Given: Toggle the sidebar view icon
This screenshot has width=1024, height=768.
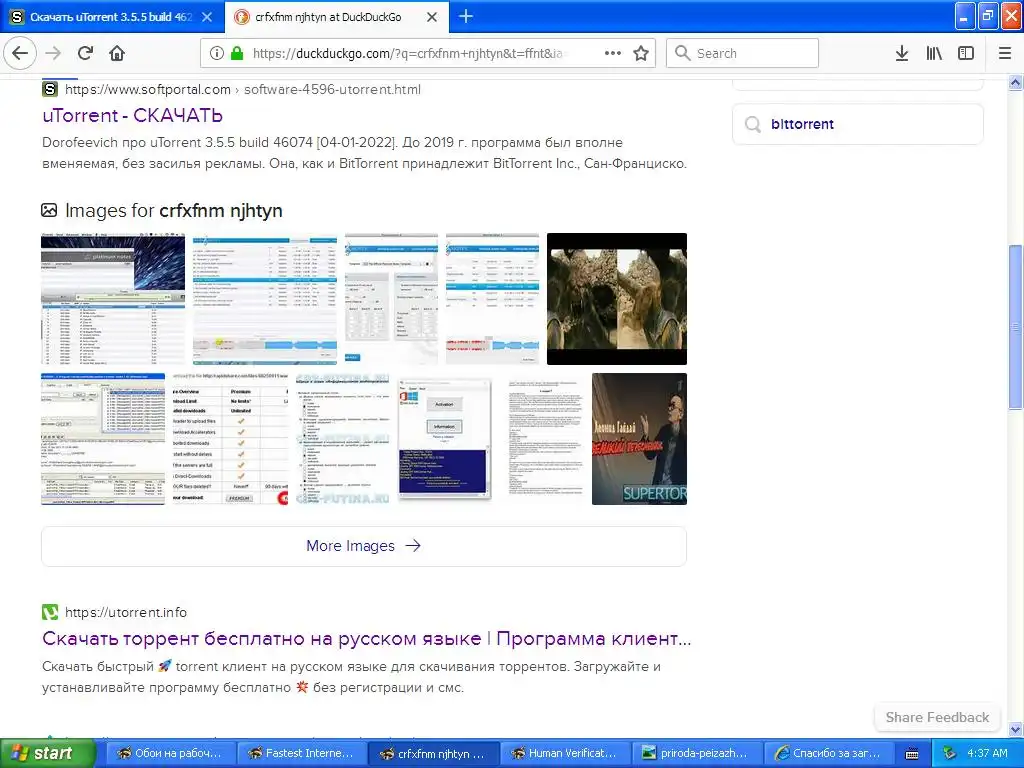Looking at the screenshot, I should (x=966, y=53).
